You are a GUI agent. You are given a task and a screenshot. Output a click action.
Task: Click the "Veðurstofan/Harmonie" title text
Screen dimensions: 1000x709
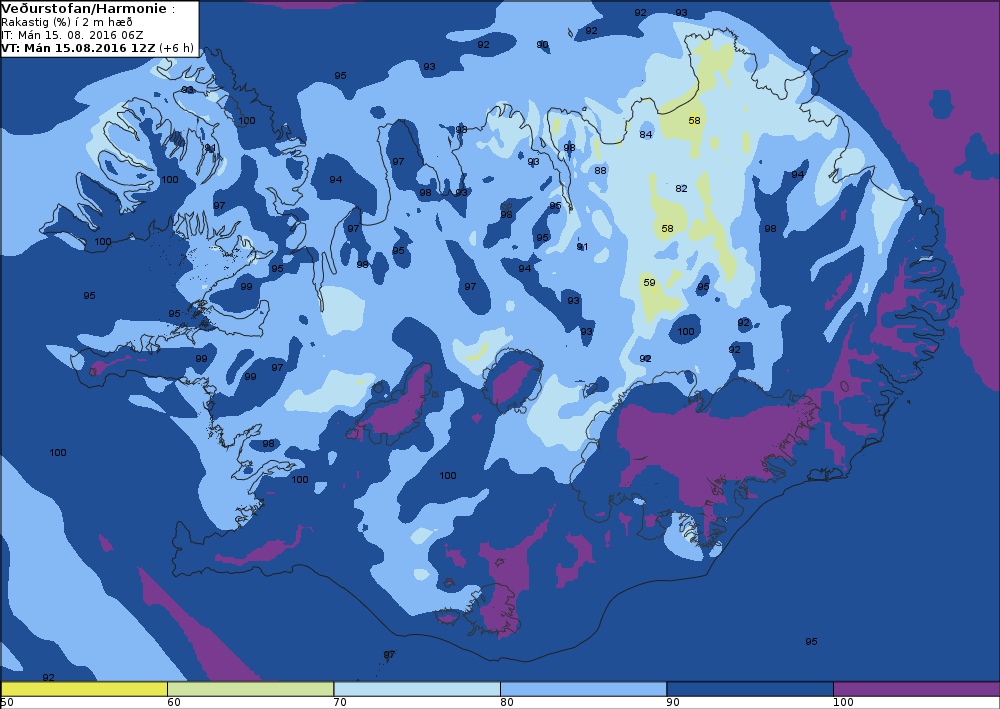tap(84, 8)
